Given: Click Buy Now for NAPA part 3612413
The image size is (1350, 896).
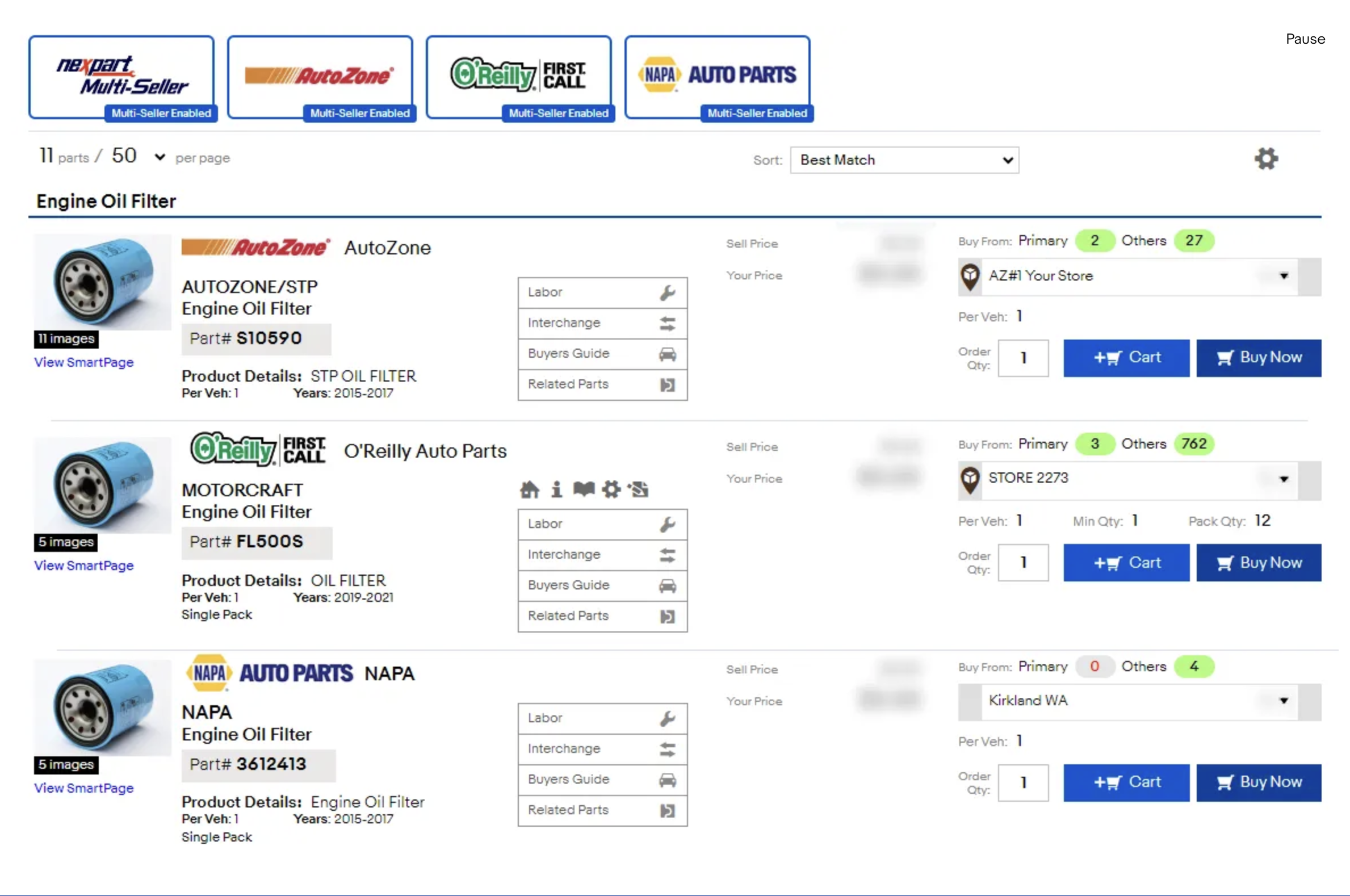Looking at the screenshot, I should [1259, 782].
